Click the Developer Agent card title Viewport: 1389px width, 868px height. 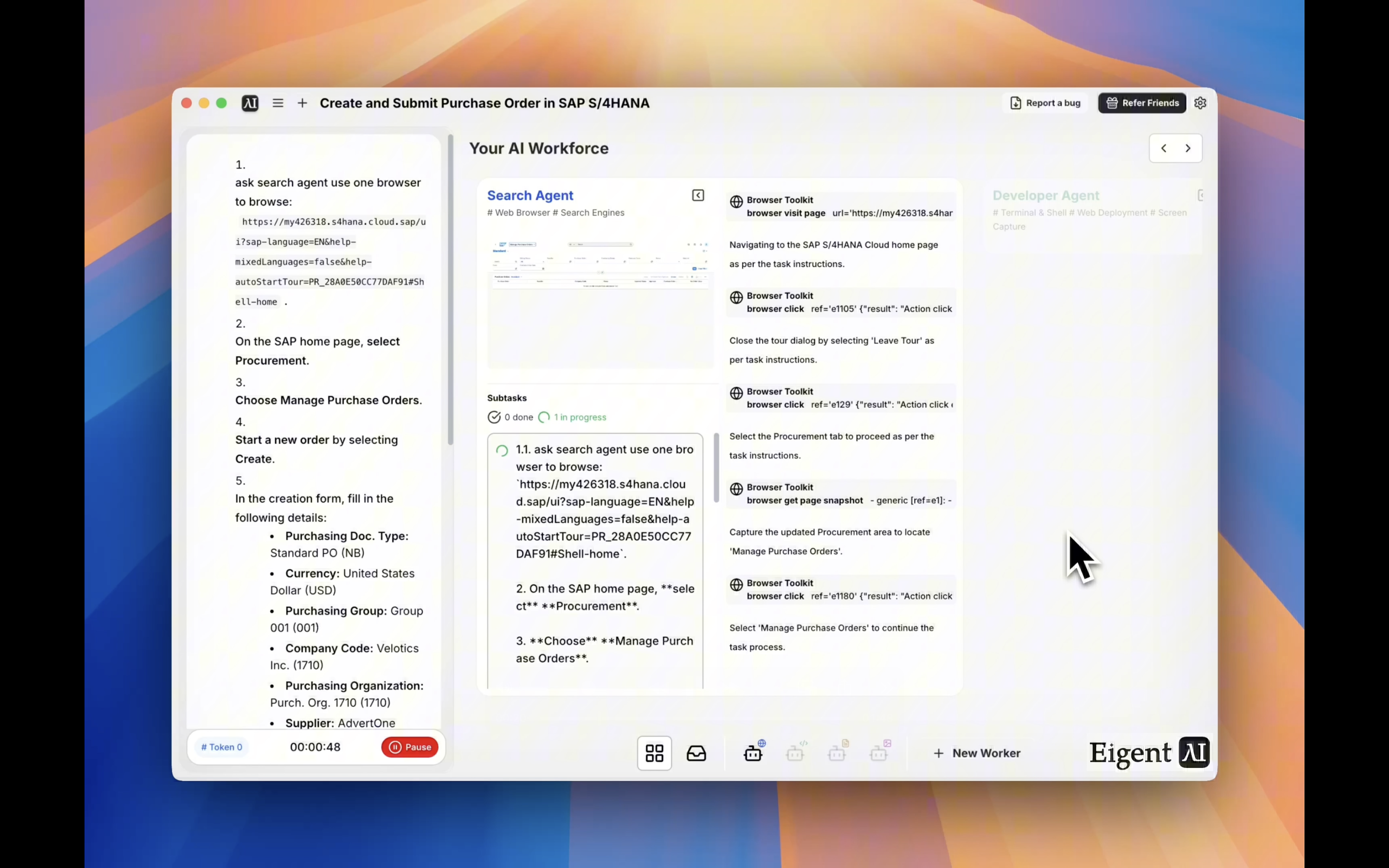(x=1046, y=195)
